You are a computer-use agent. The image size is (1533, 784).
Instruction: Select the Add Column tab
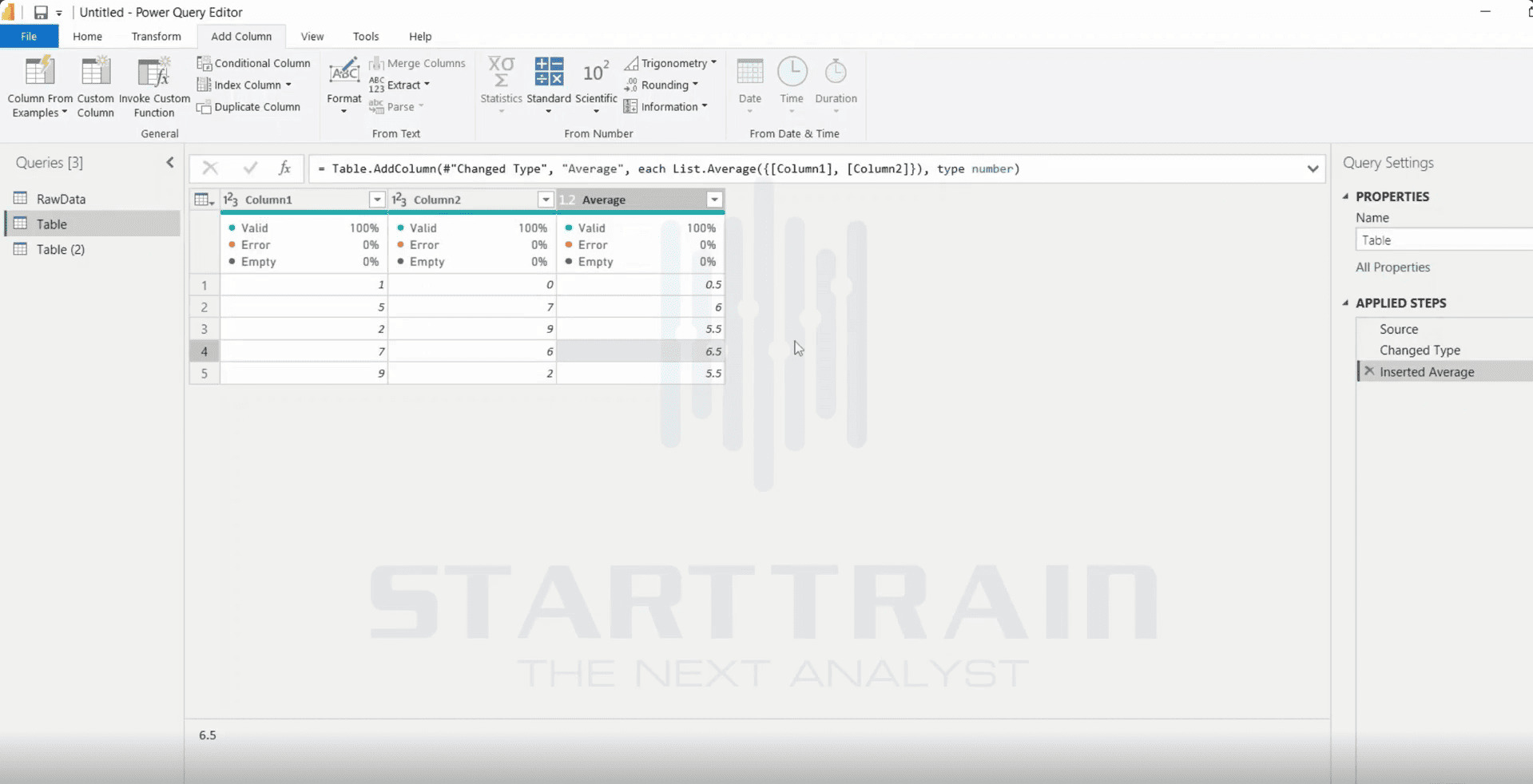tap(241, 36)
